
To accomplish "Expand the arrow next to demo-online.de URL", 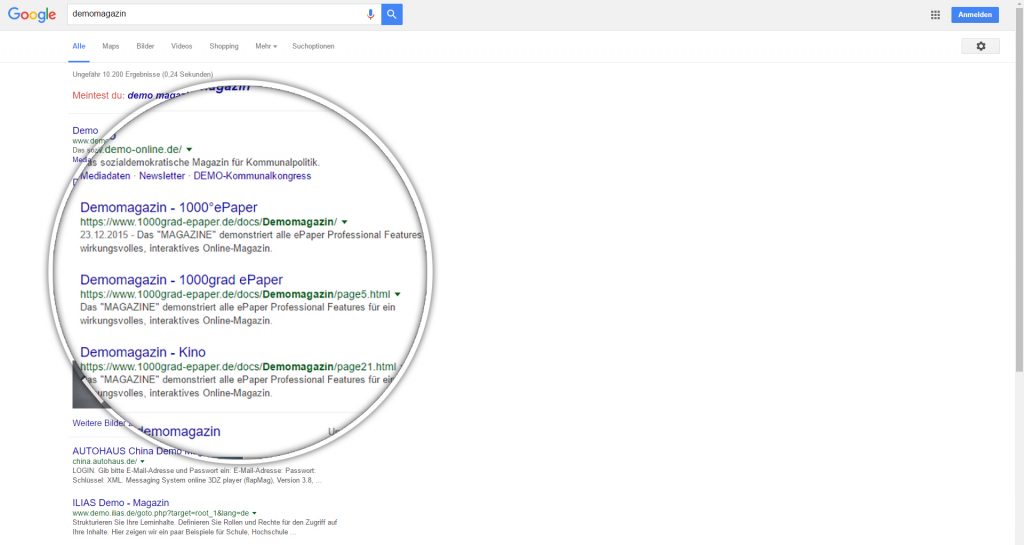I will click(189, 149).
